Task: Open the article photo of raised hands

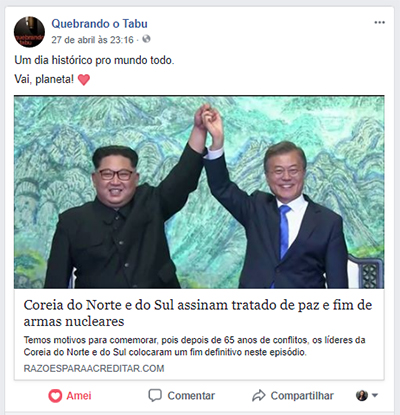Action: click(199, 192)
